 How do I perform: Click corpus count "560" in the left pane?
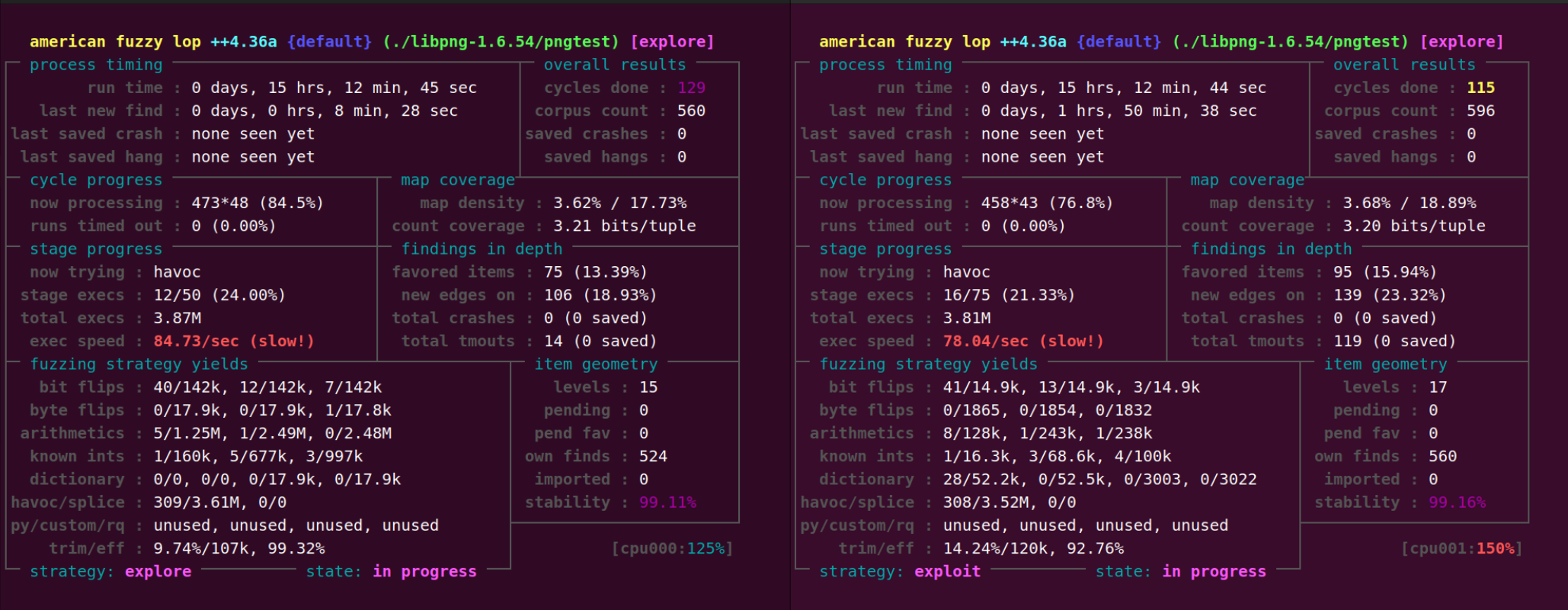point(691,111)
